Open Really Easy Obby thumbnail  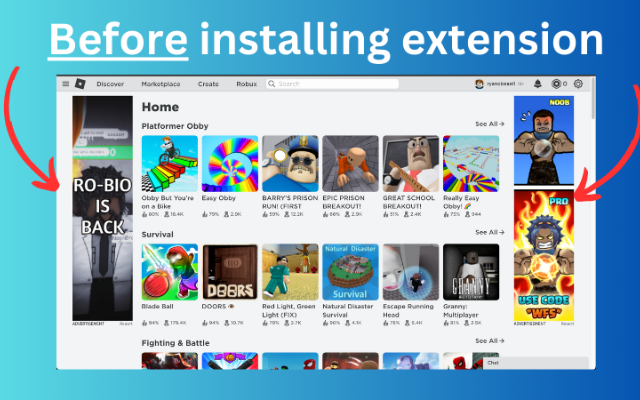click(x=471, y=164)
